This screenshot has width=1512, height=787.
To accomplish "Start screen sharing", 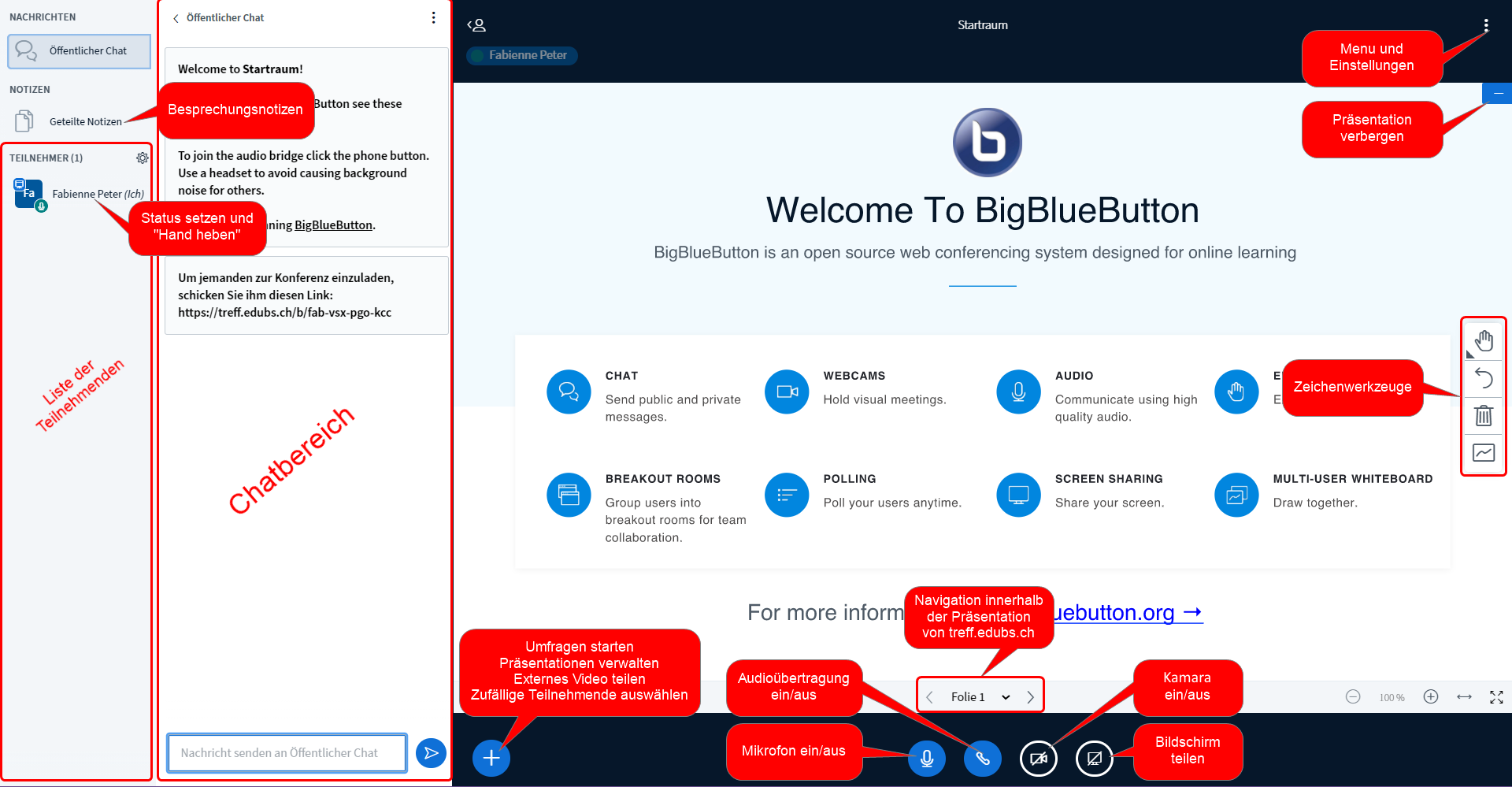I will (x=1095, y=758).
